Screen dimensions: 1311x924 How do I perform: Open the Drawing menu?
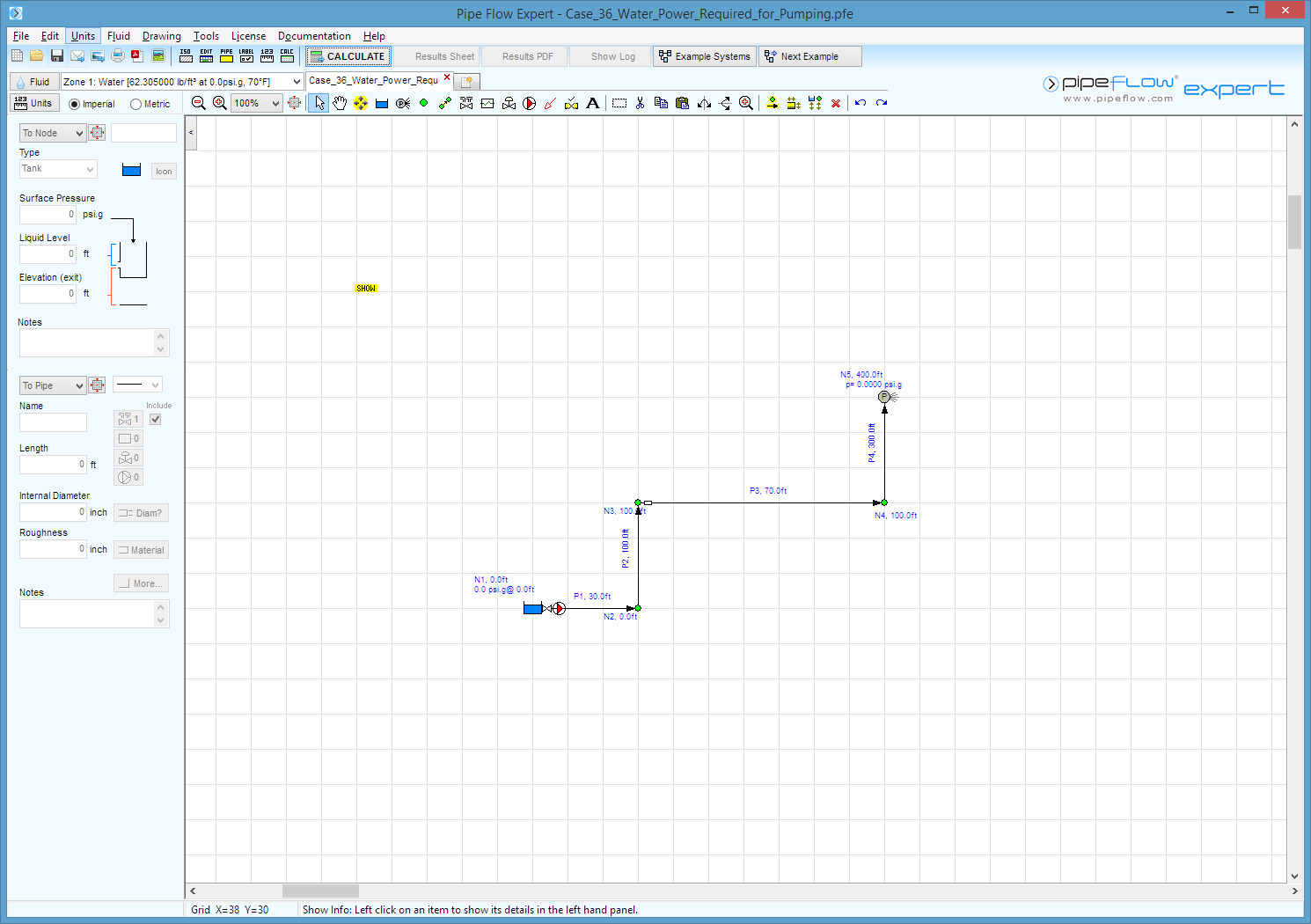tap(162, 36)
